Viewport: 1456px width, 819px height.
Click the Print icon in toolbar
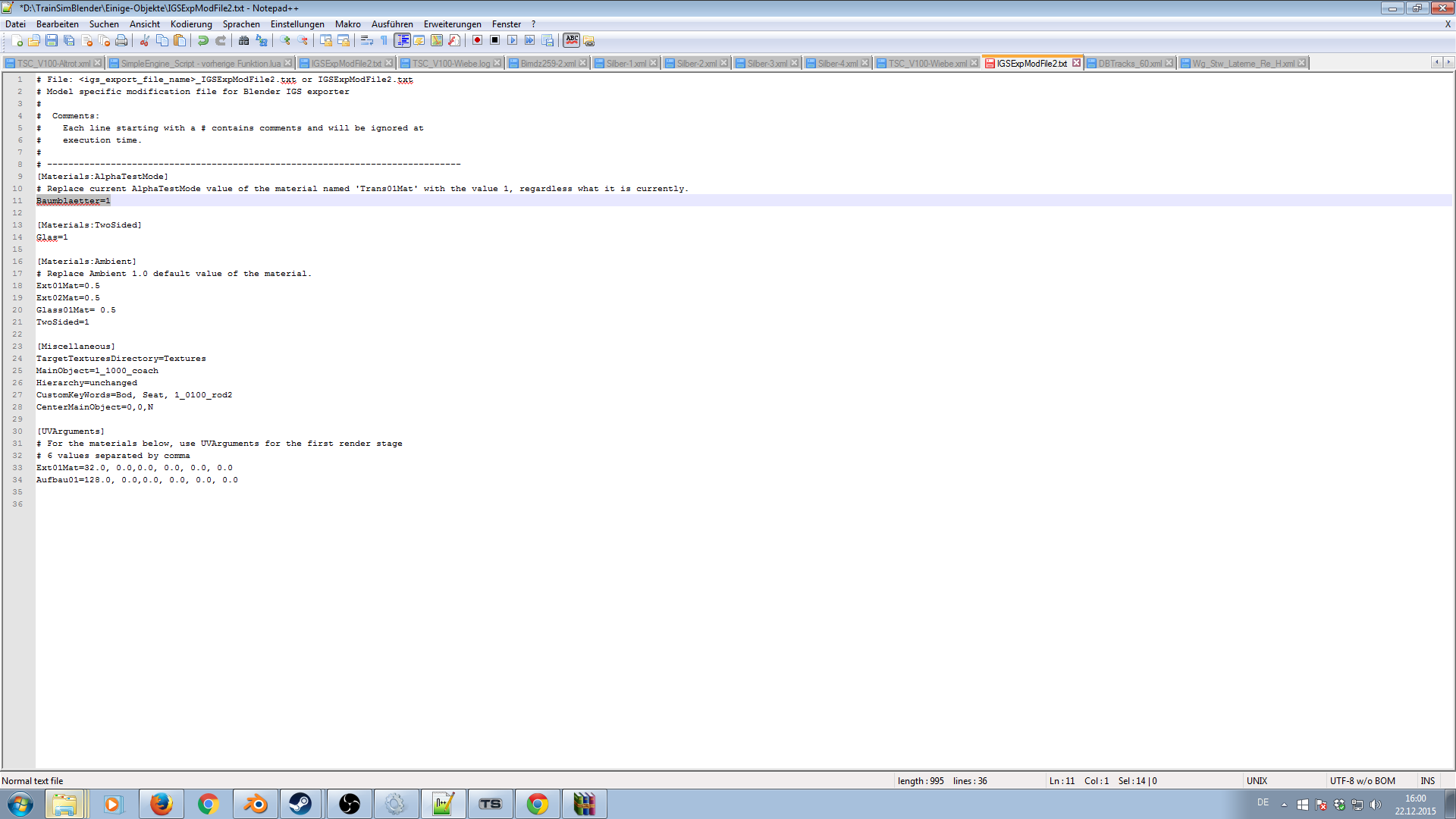pos(121,41)
